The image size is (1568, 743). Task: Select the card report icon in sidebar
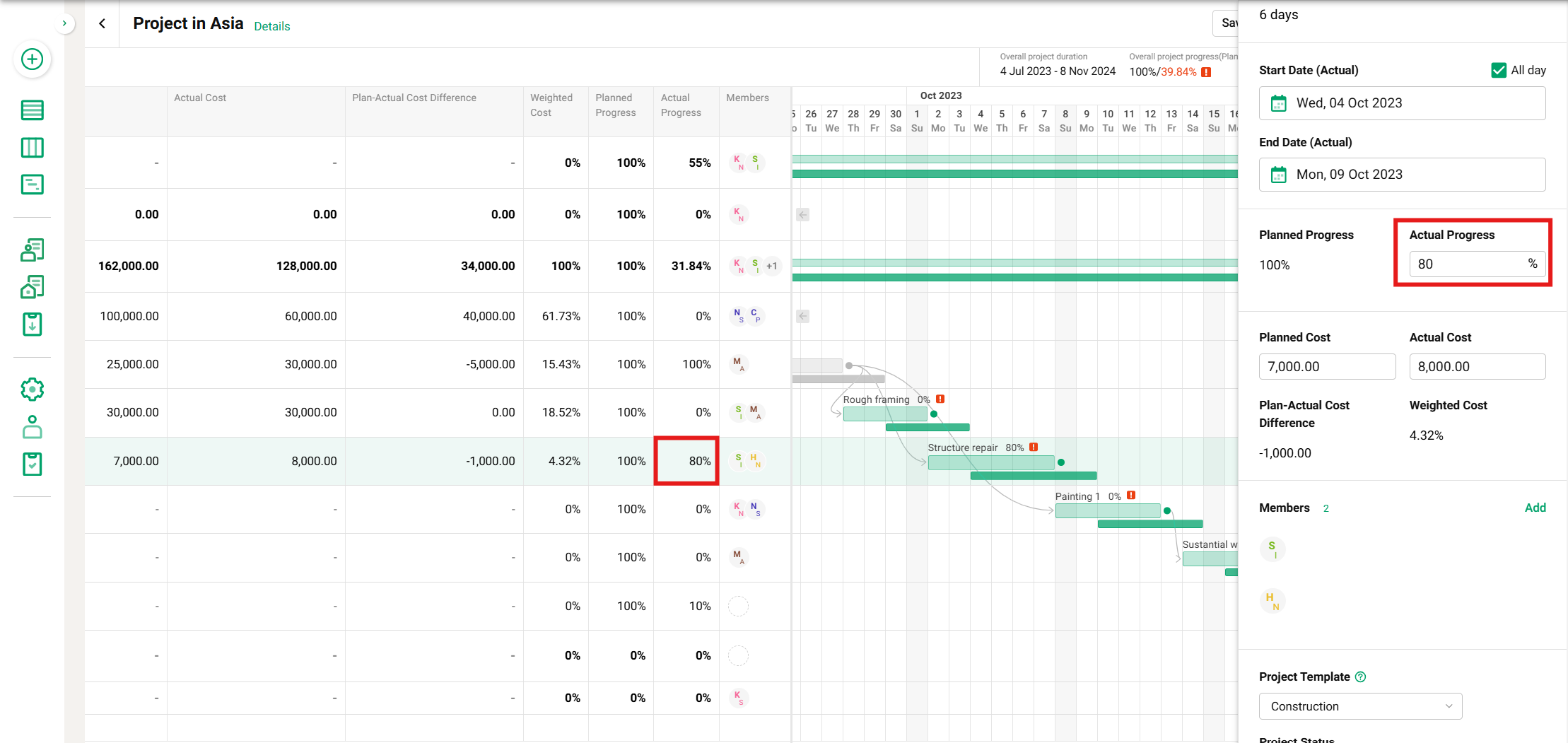point(32,184)
